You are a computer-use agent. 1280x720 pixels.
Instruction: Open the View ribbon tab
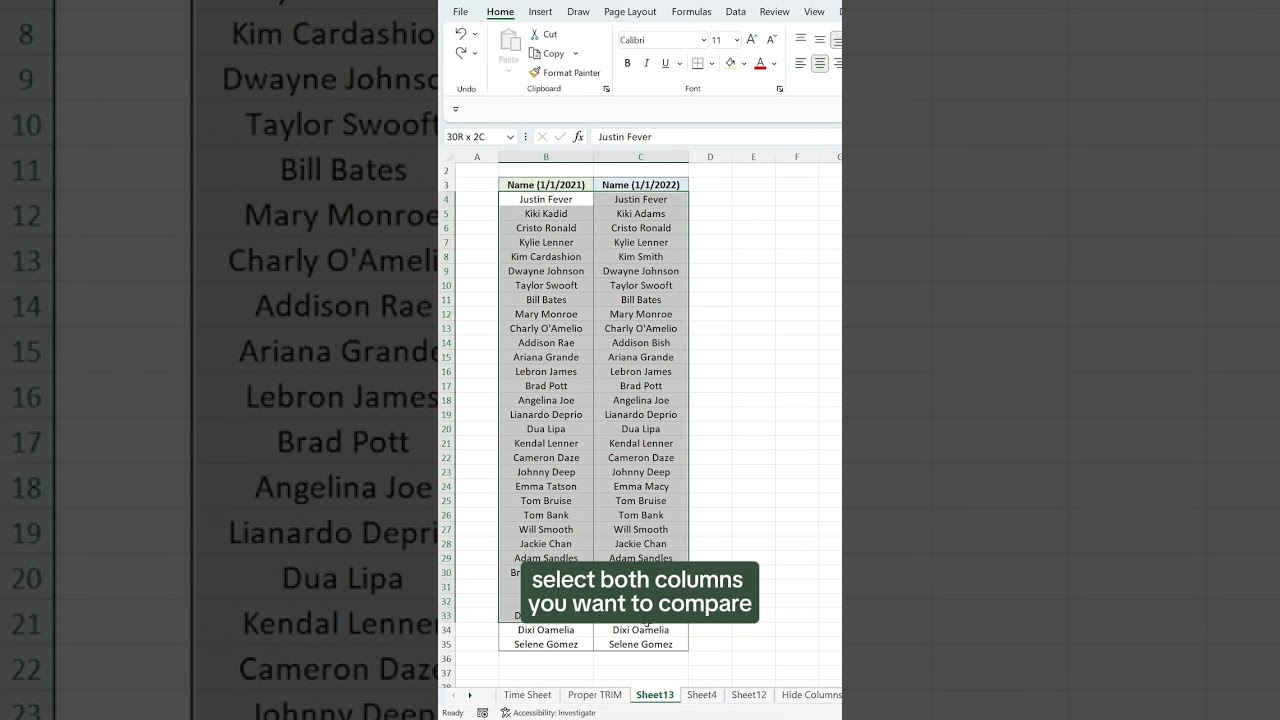coord(814,12)
